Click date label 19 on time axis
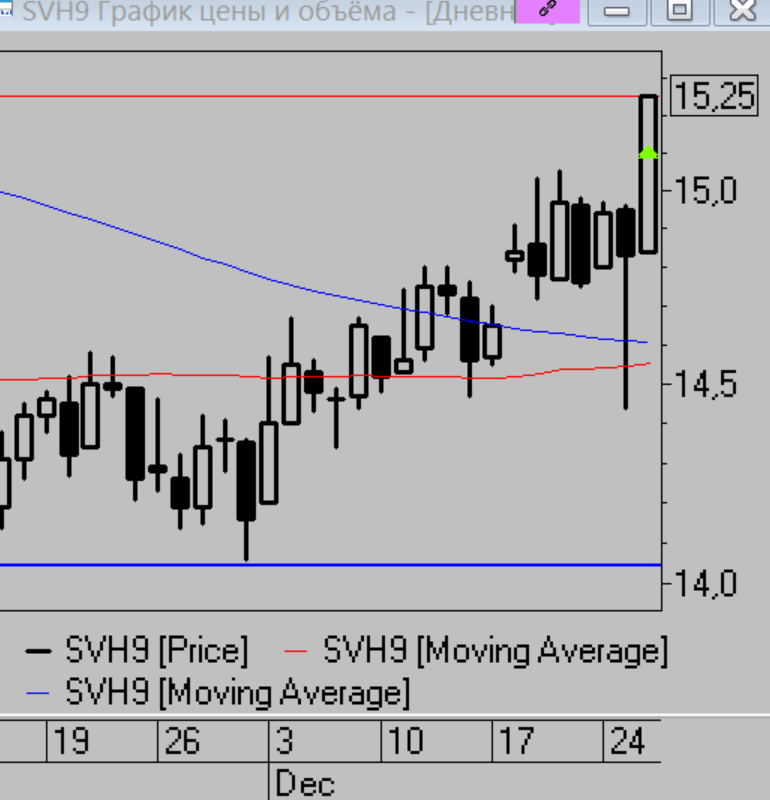This screenshot has width=770, height=800. (72, 743)
